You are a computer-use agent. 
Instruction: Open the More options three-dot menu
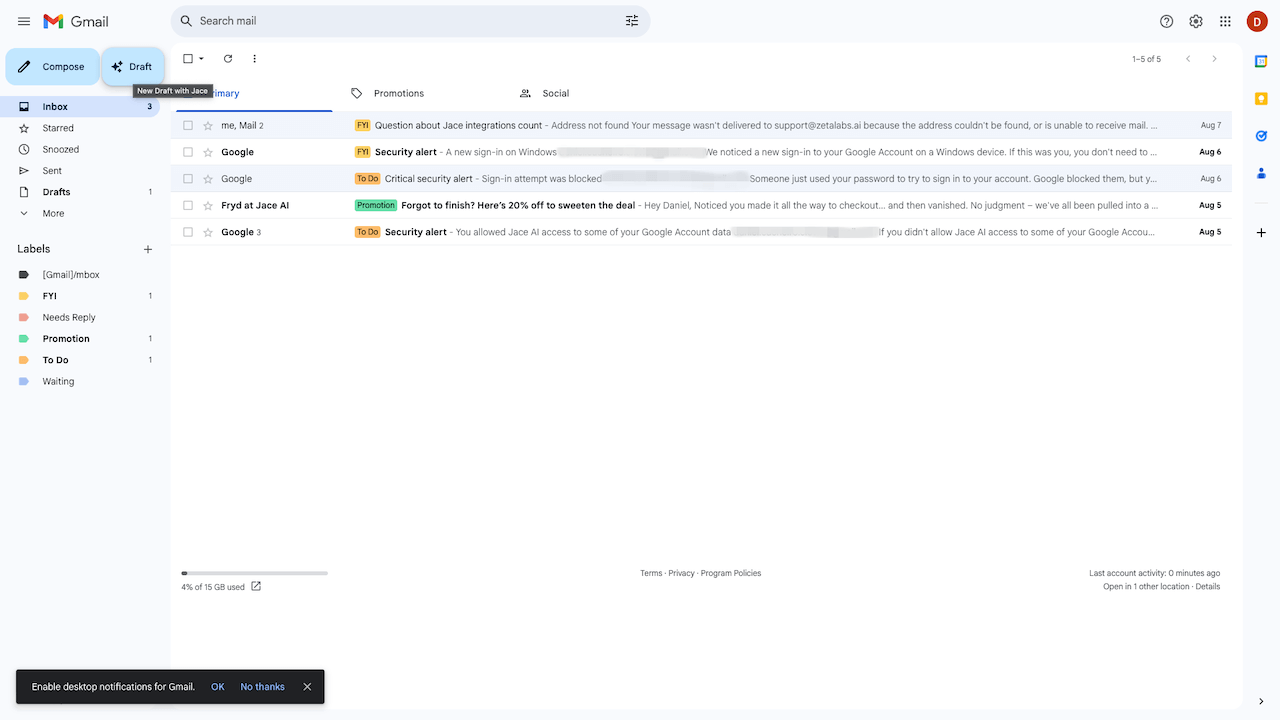coord(254,58)
